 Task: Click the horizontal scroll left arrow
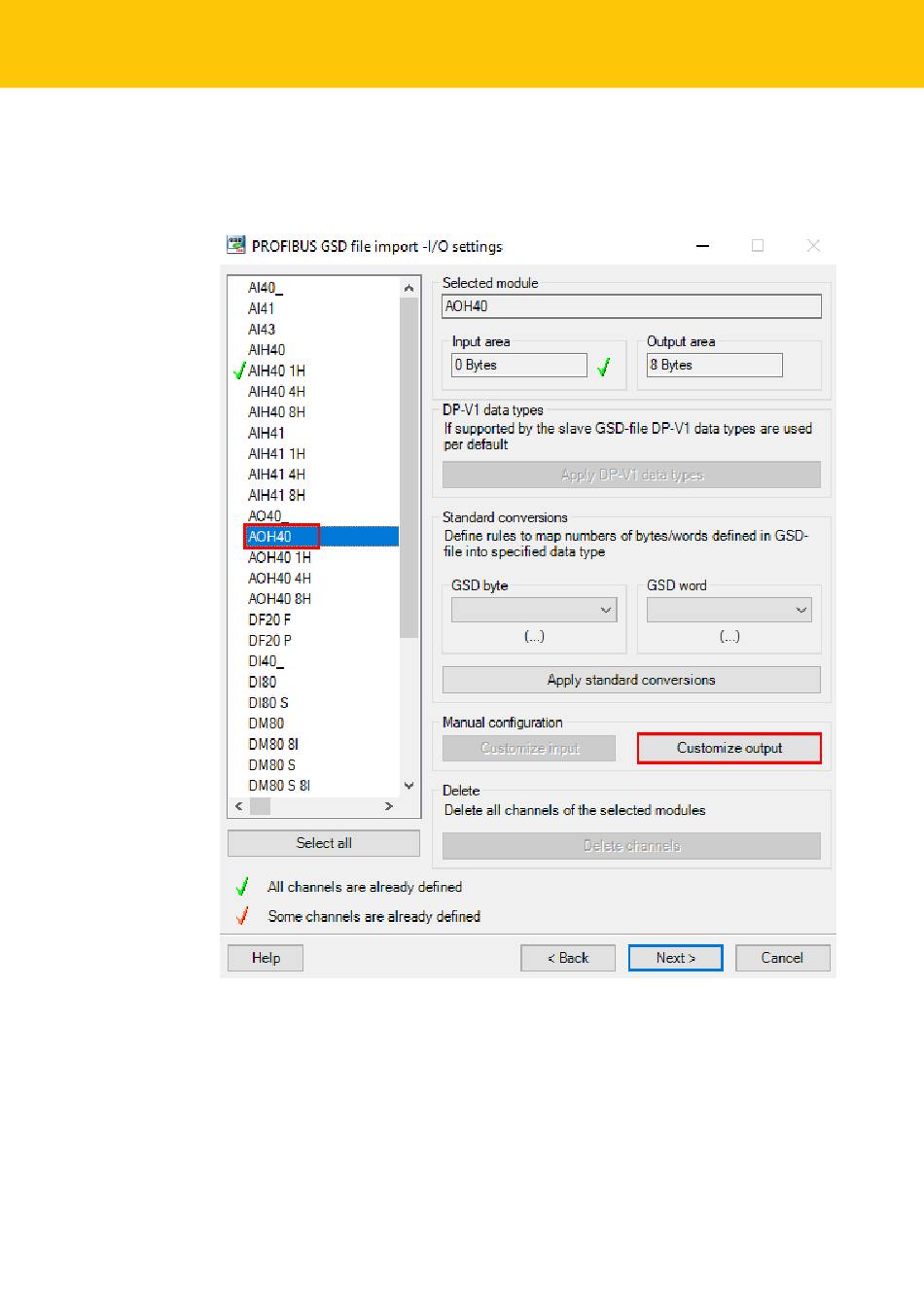tap(239, 806)
